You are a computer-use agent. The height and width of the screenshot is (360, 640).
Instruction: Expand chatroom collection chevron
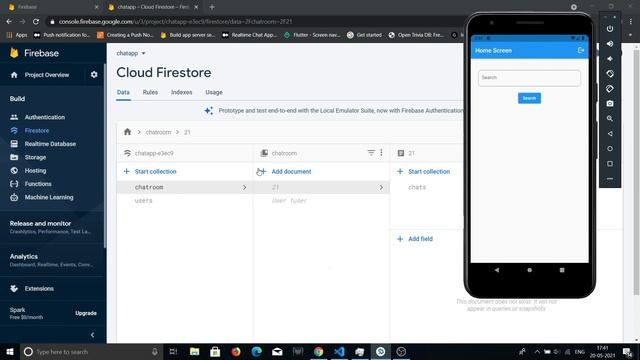click(x=244, y=187)
